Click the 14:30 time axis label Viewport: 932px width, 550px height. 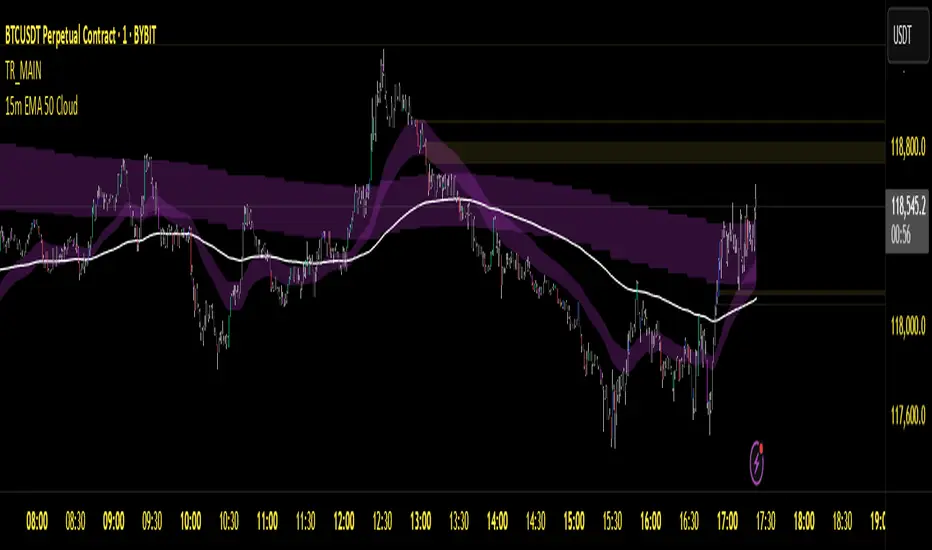536,521
